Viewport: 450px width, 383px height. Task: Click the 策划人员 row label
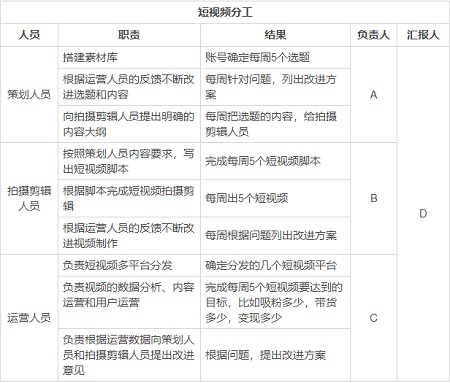coord(29,94)
